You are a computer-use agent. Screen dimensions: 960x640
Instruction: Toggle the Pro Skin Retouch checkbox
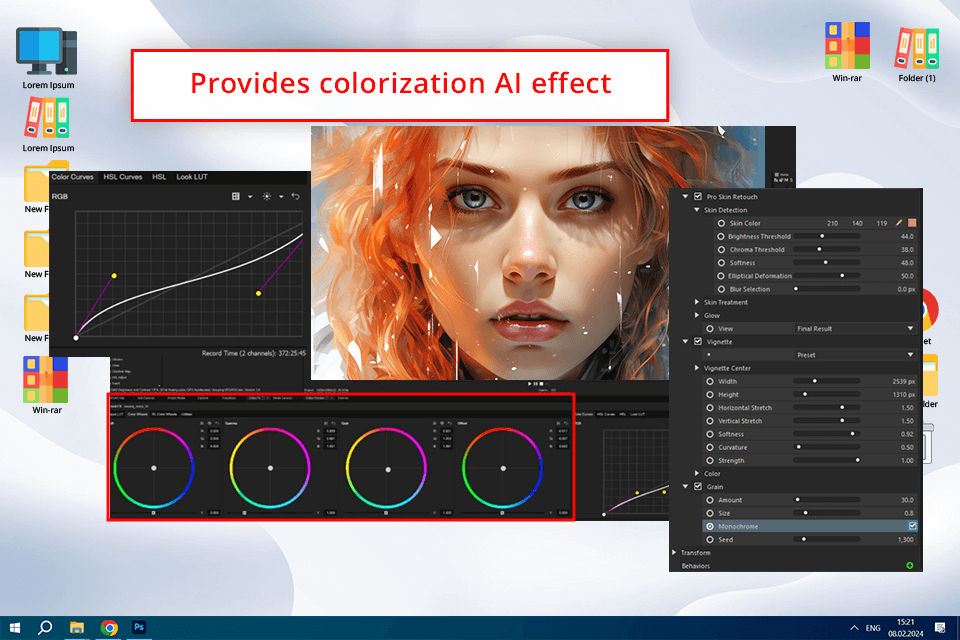tap(698, 197)
